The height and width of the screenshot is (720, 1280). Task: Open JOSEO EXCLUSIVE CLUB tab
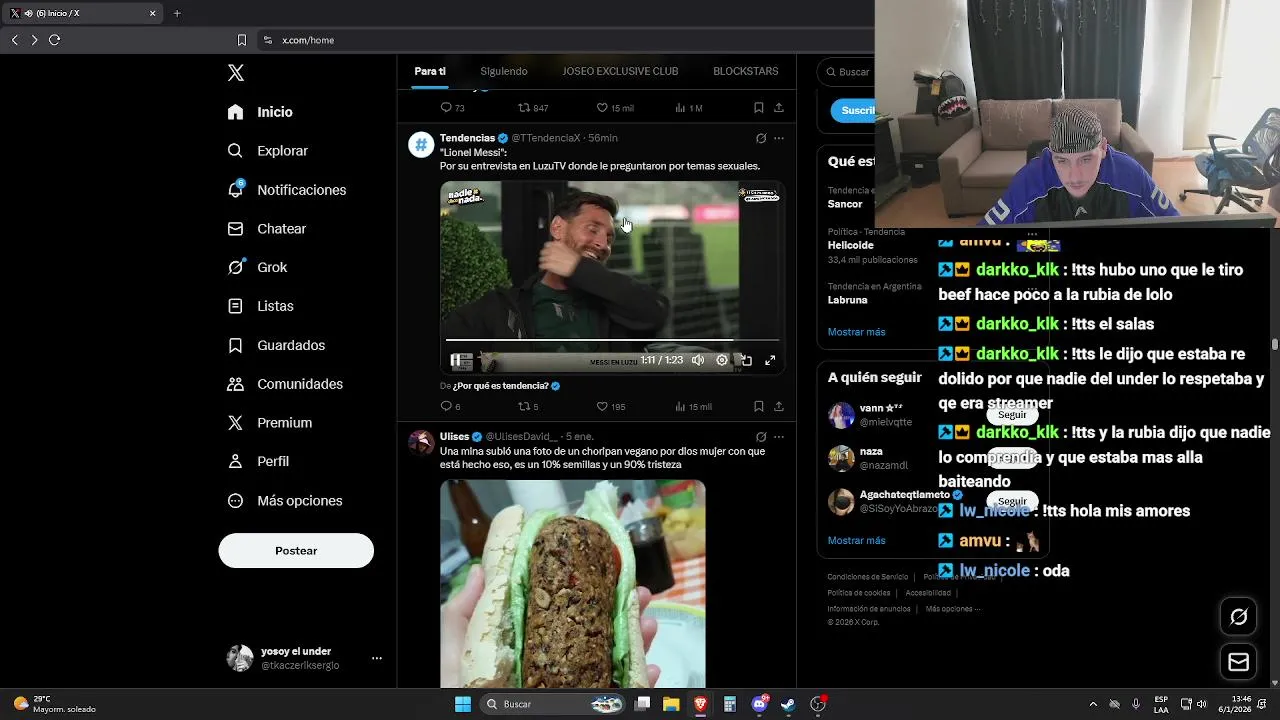click(620, 71)
